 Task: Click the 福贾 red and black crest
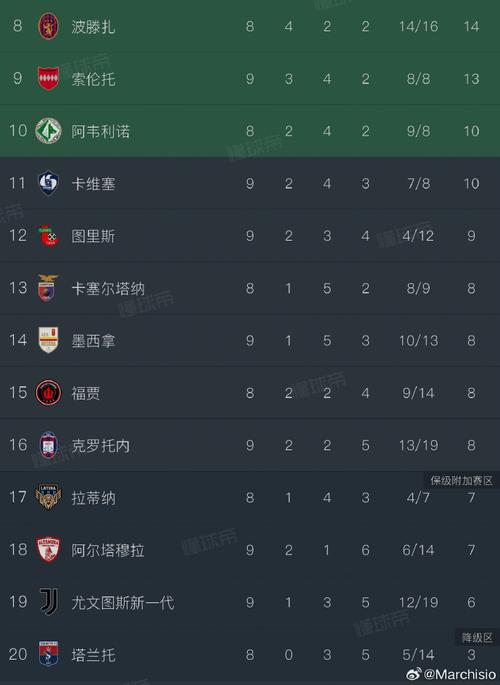[48, 392]
